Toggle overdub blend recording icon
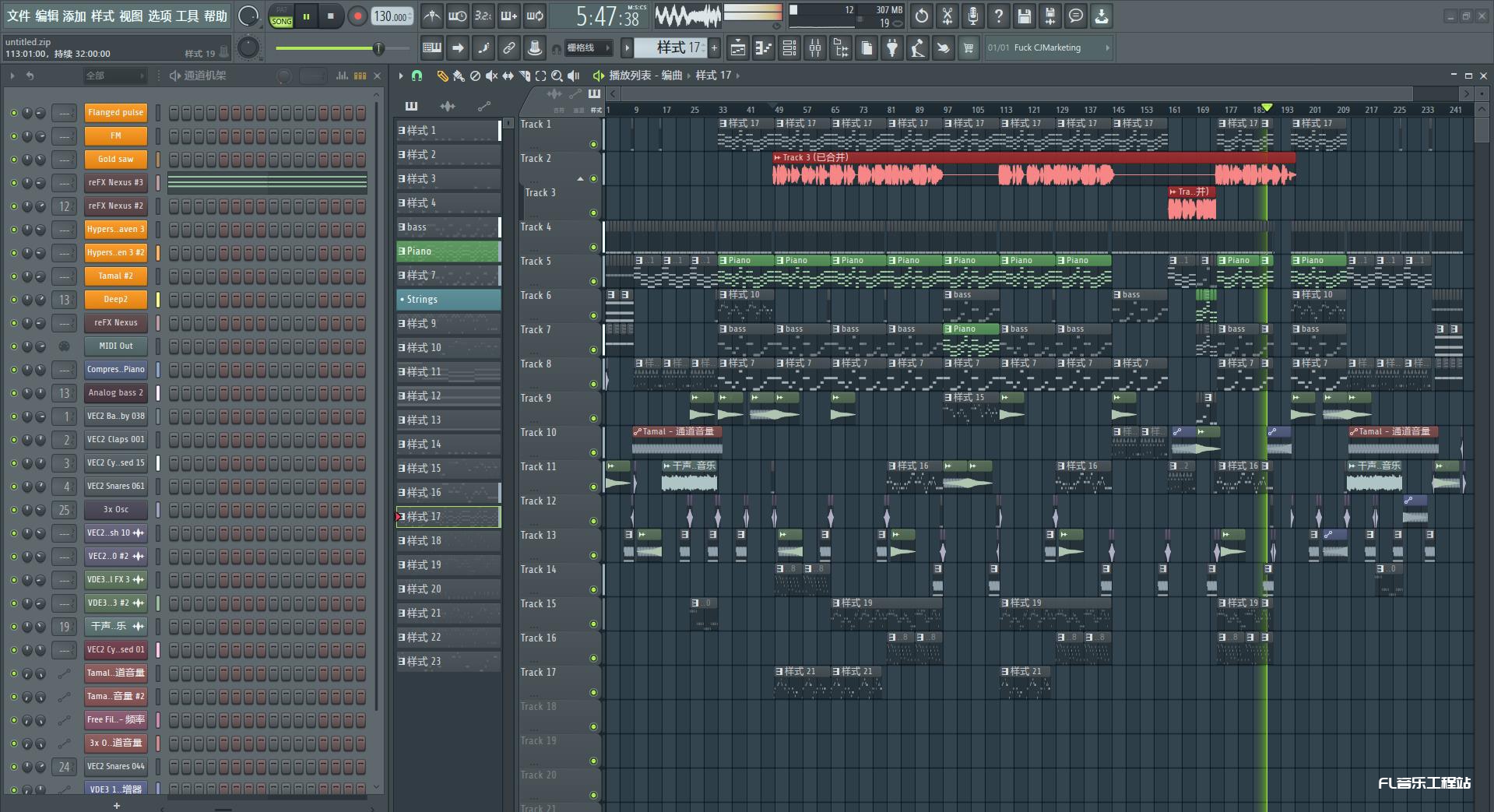The width and height of the screenshot is (1494, 812). (x=509, y=16)
